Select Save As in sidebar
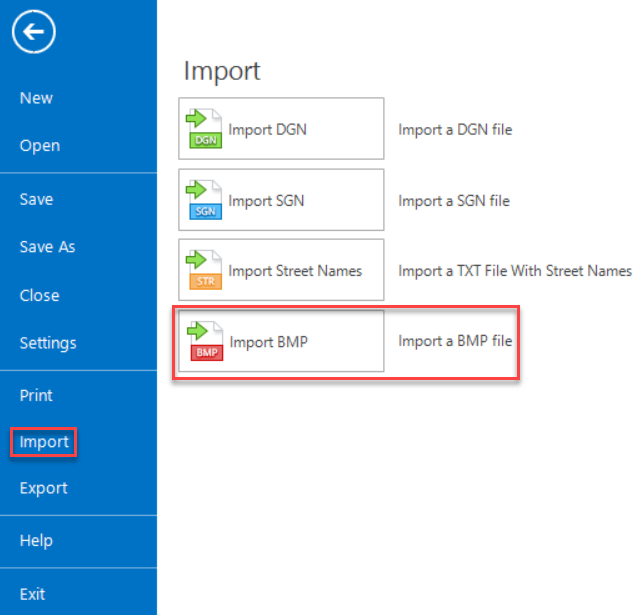This screenshot has width=636, height=615. click(47, 247)
